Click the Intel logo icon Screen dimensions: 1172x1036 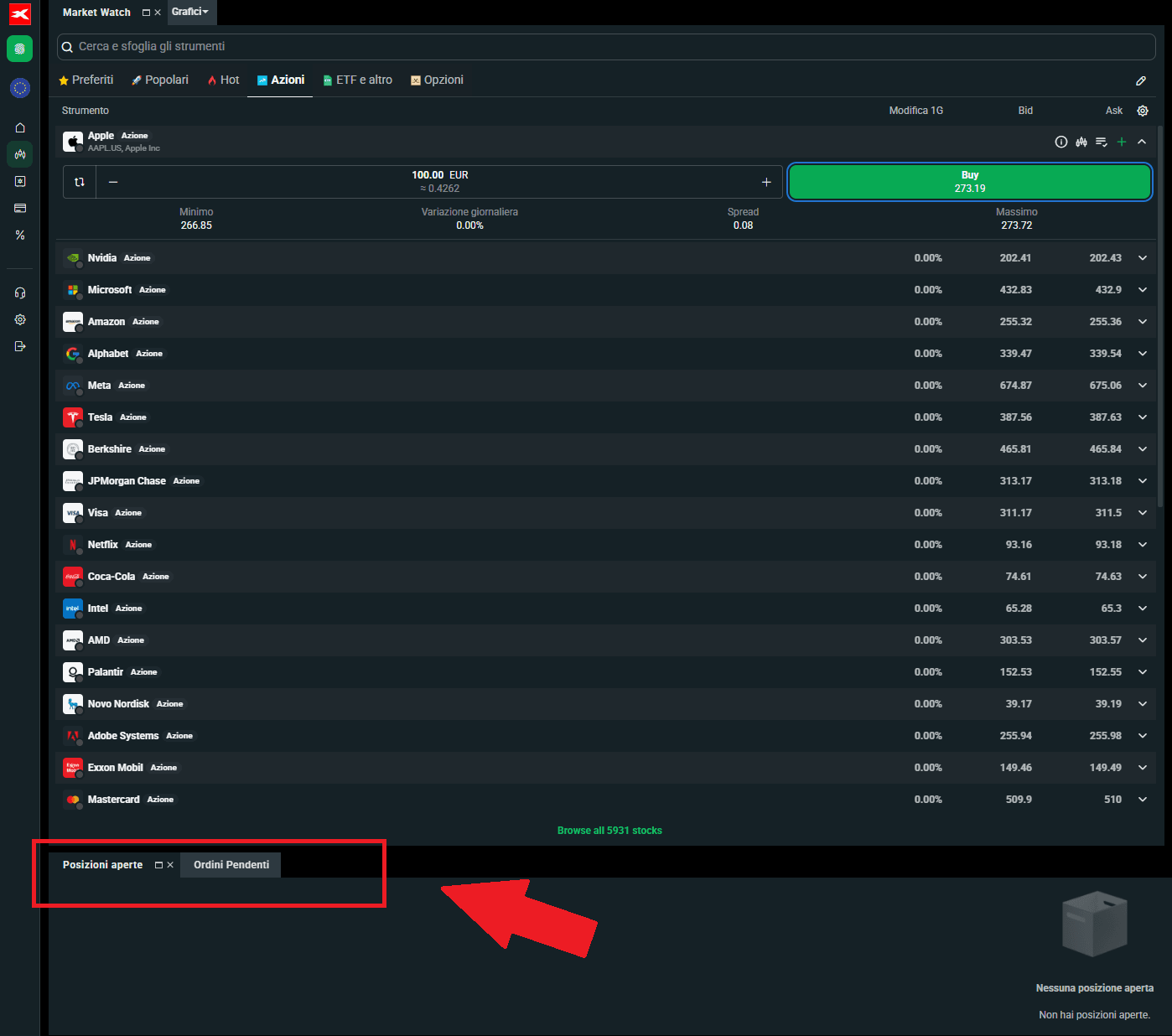click(73, 609)
